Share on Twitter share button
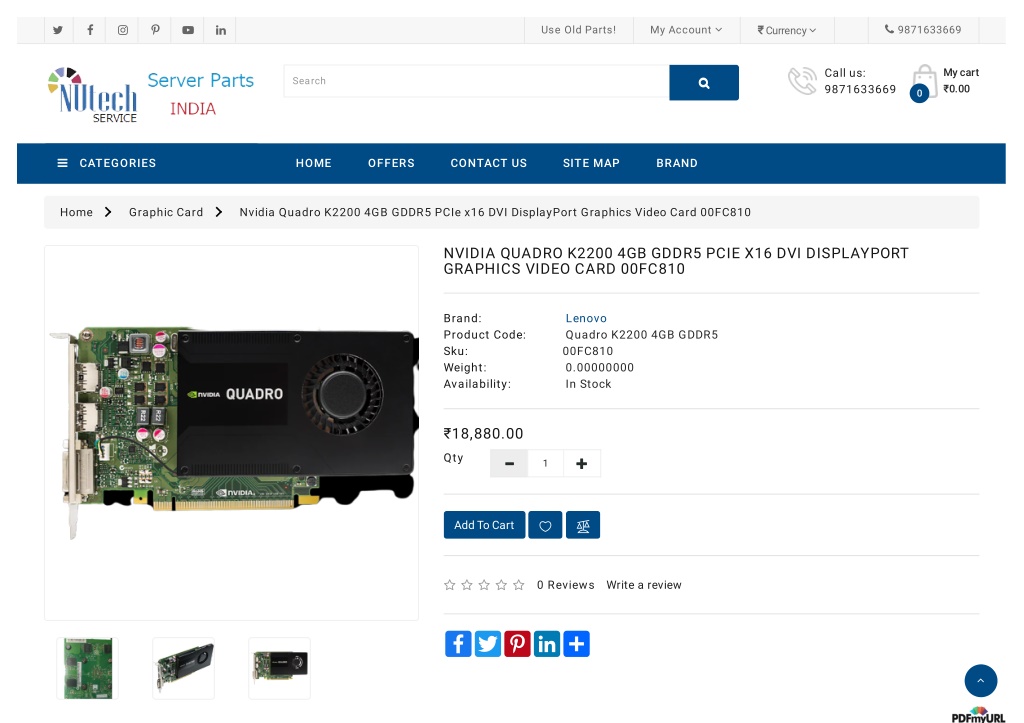This screenshot has width=1024, height=723. (488, 644)
